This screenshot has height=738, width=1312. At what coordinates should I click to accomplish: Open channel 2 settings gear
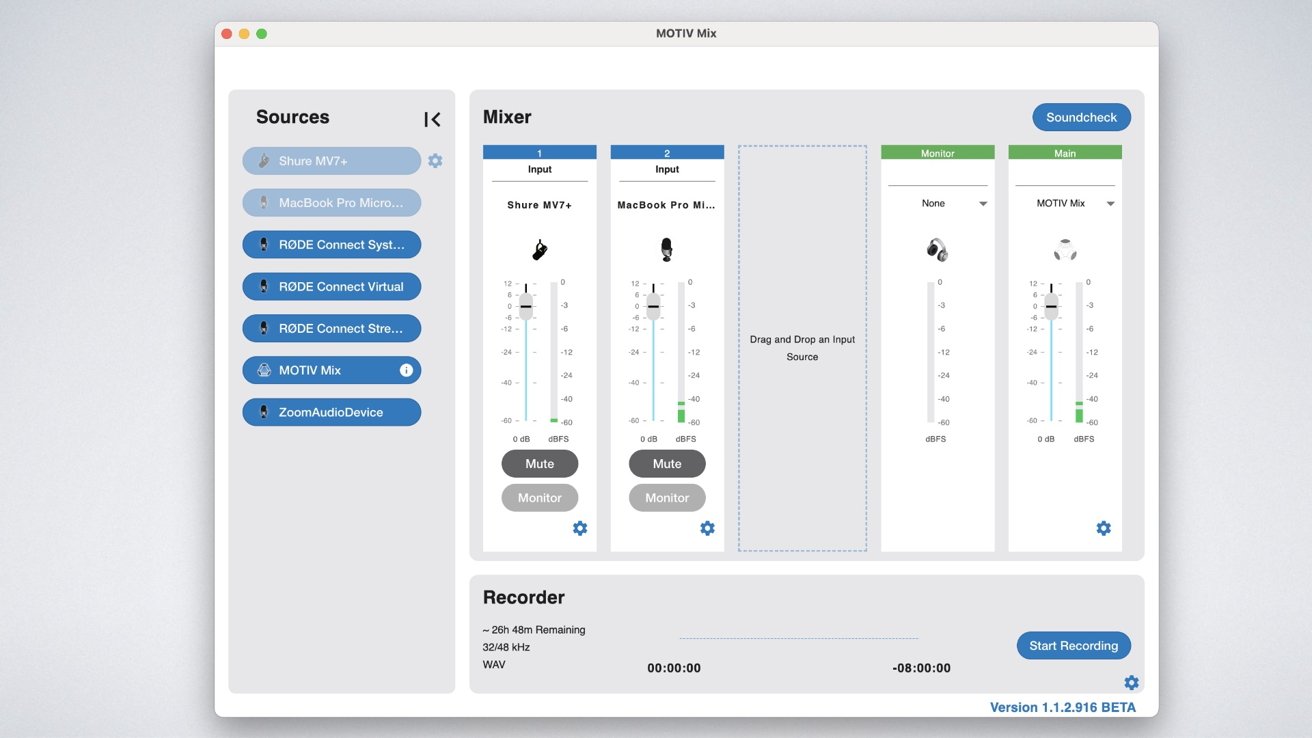707,528
